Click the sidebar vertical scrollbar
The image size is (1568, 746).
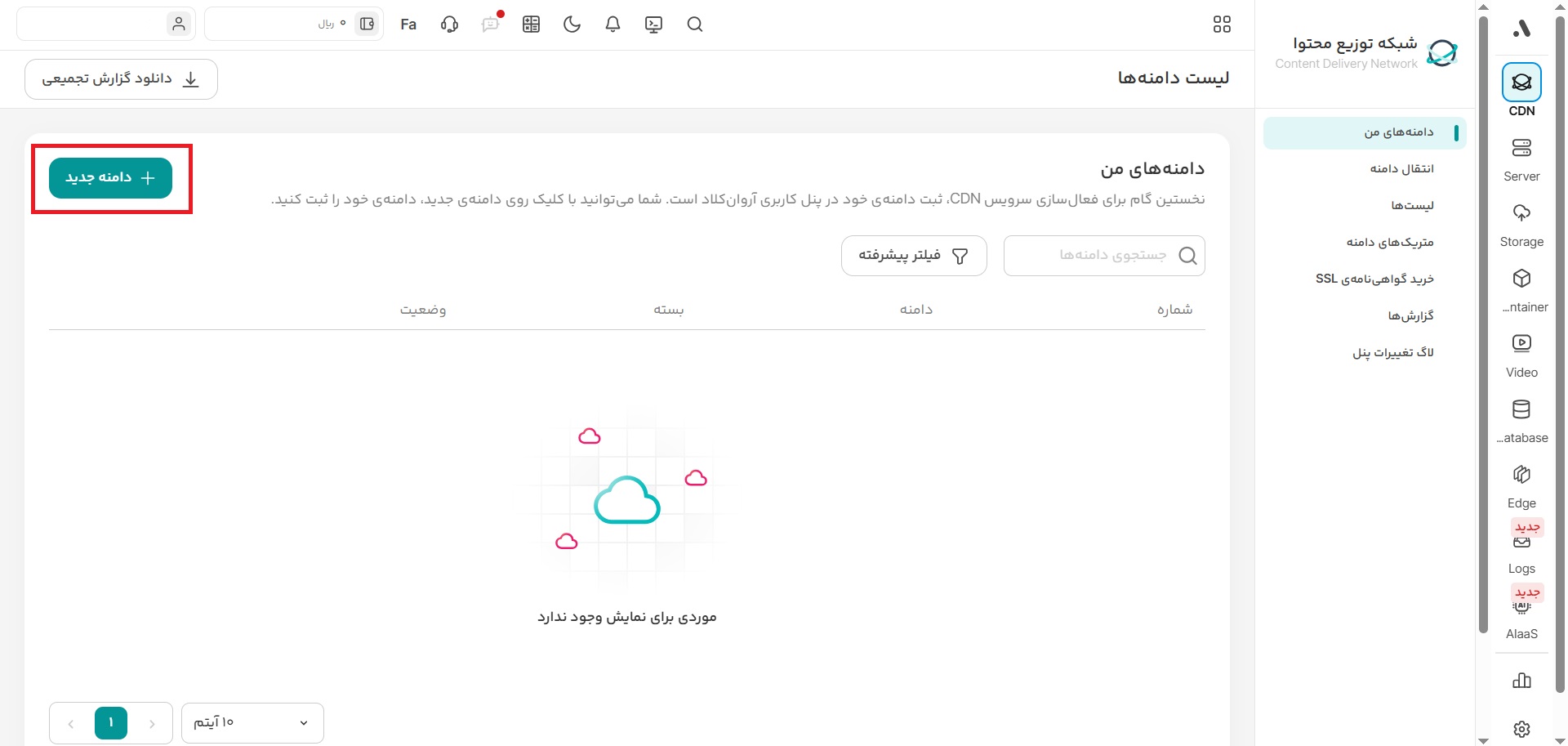click(1484, 324)
